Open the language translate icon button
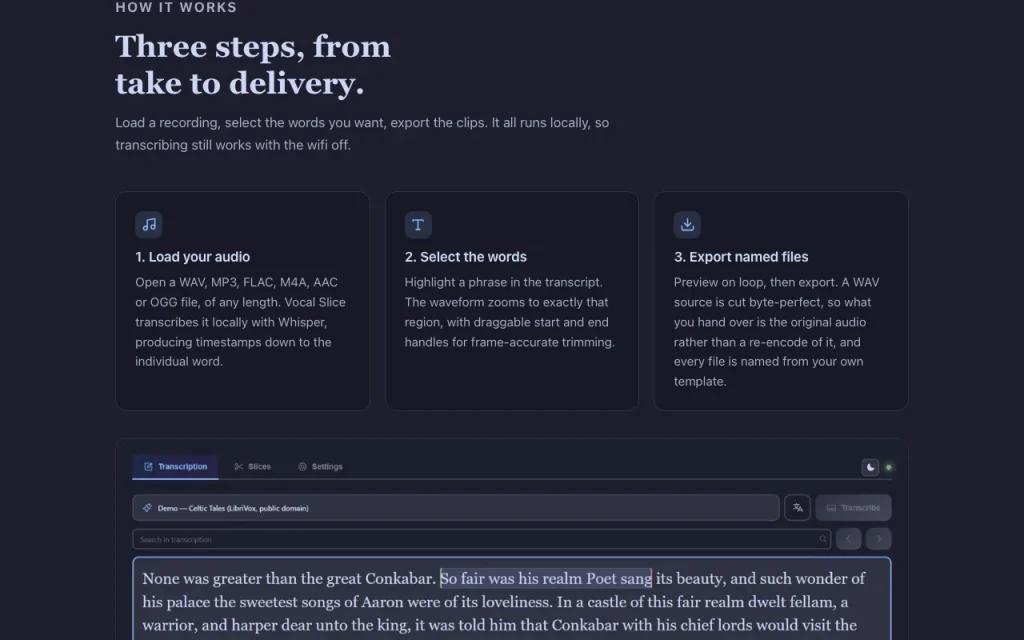Viewport: 1024px width, 640px height. 797,507
